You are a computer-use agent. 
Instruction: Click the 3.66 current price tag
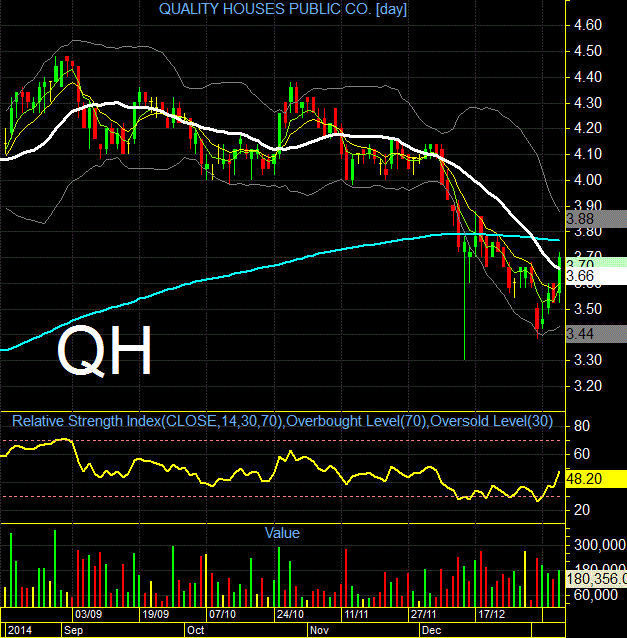point(596,276)
